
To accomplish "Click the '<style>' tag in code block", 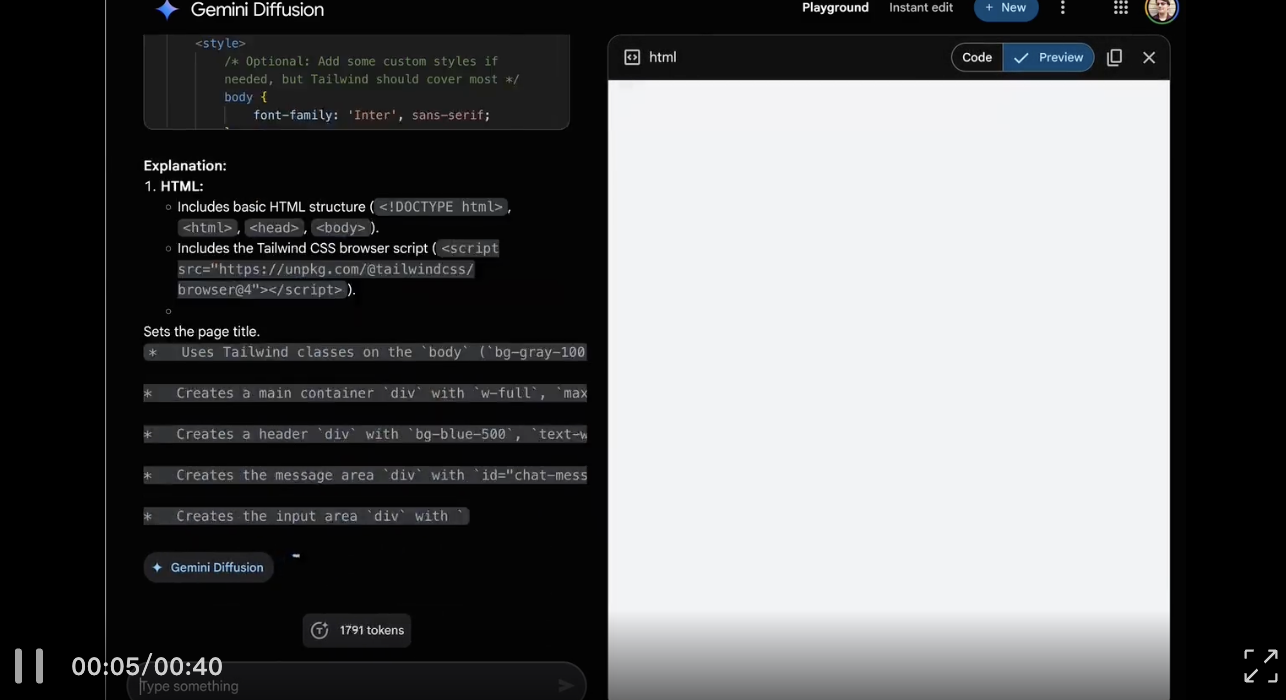I will tap(220, 44).
